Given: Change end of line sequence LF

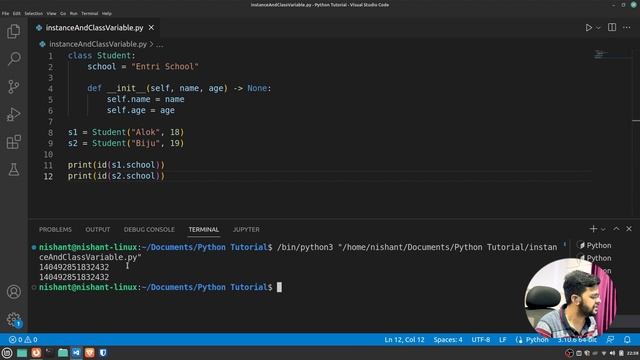Looking at the screenshot, I should coord(502,340).
